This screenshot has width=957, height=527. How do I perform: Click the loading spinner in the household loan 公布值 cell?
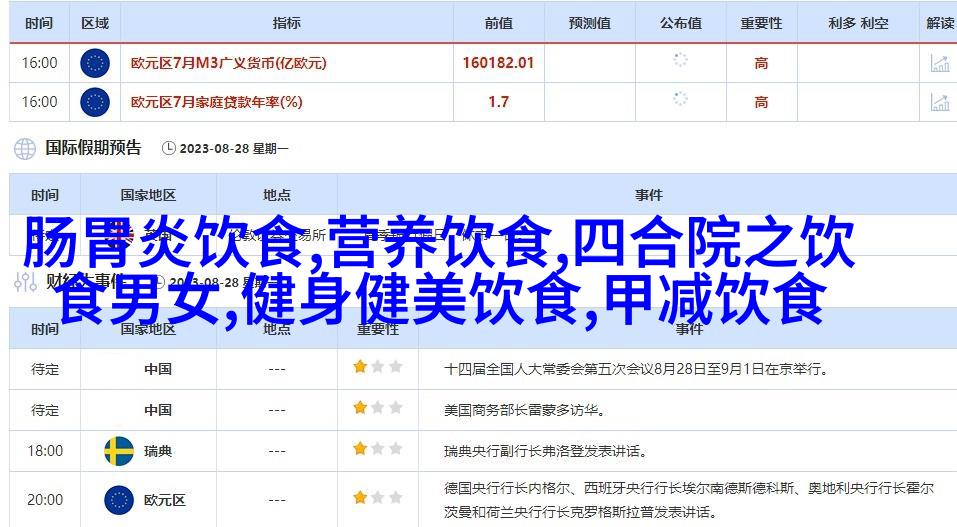[x=680, y=98]
